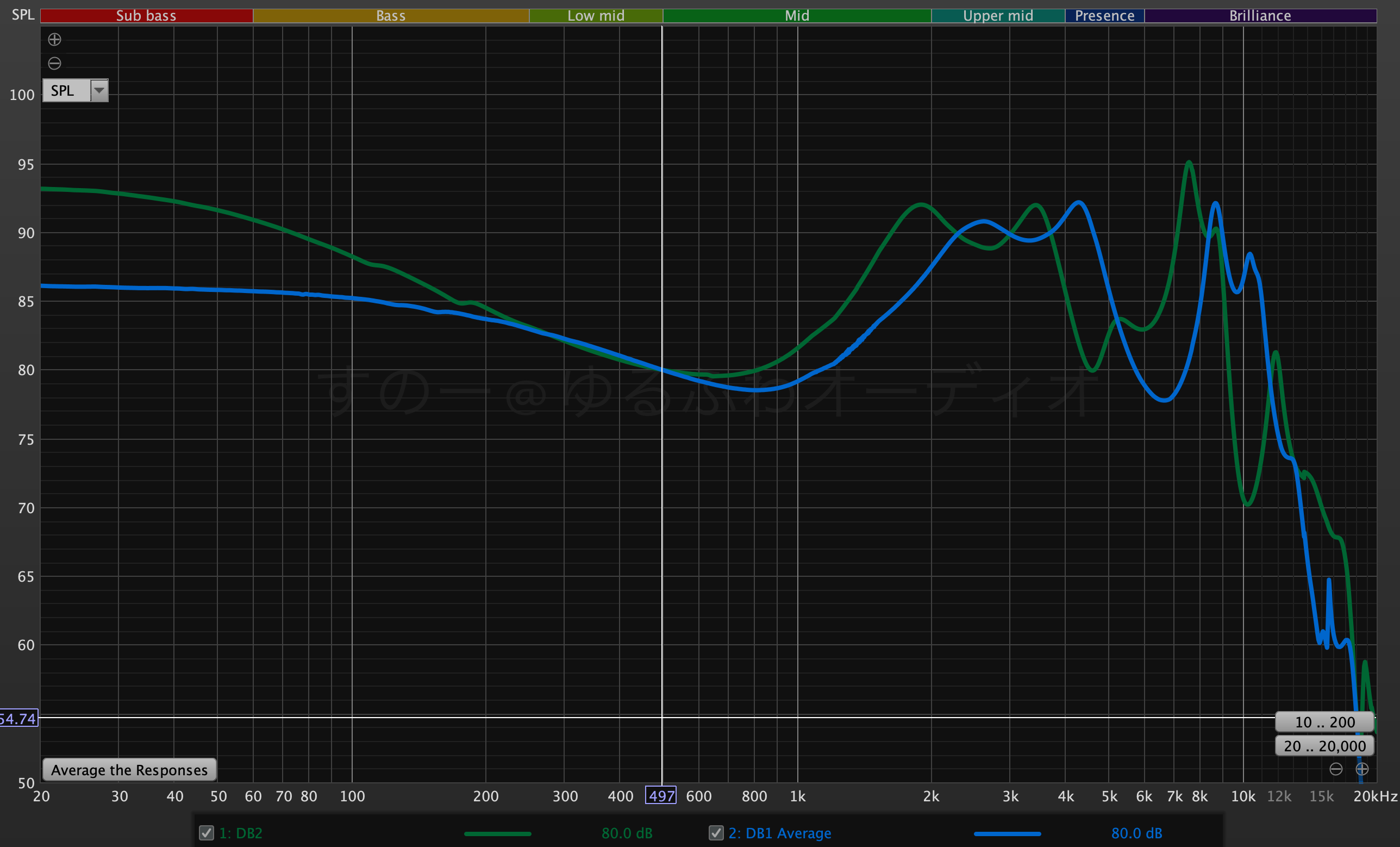Toggle the 2: DB1 Average trace checkbox

(x=716, y=833)
